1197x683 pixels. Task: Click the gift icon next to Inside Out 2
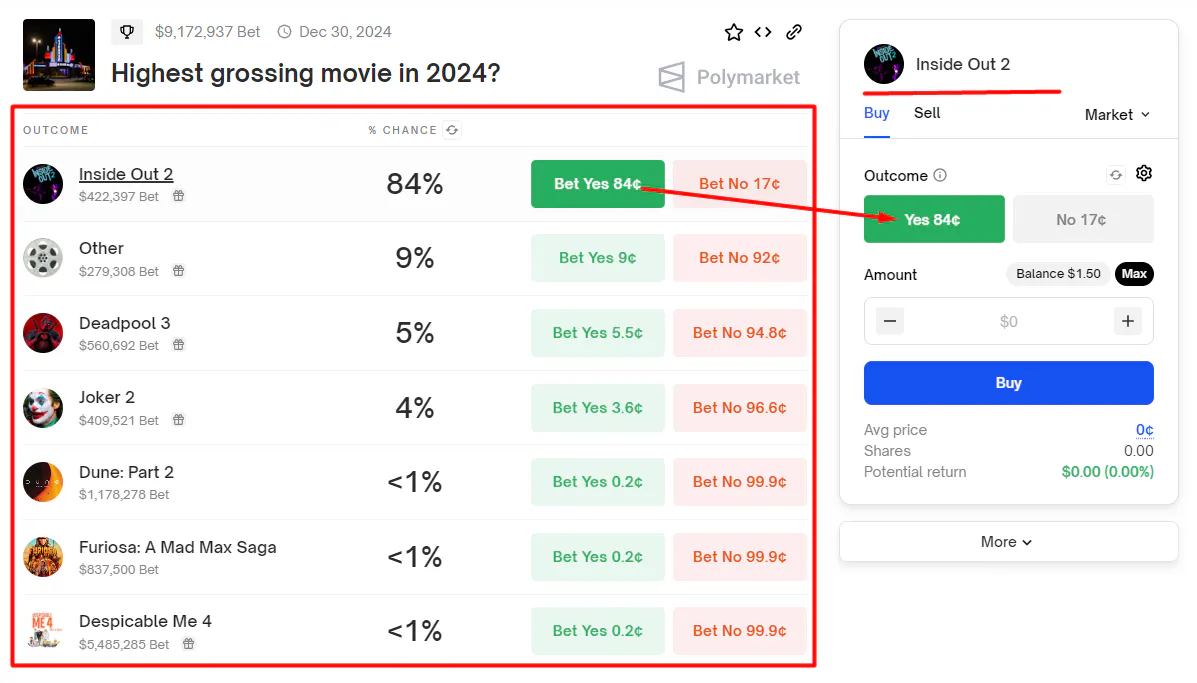178,196
